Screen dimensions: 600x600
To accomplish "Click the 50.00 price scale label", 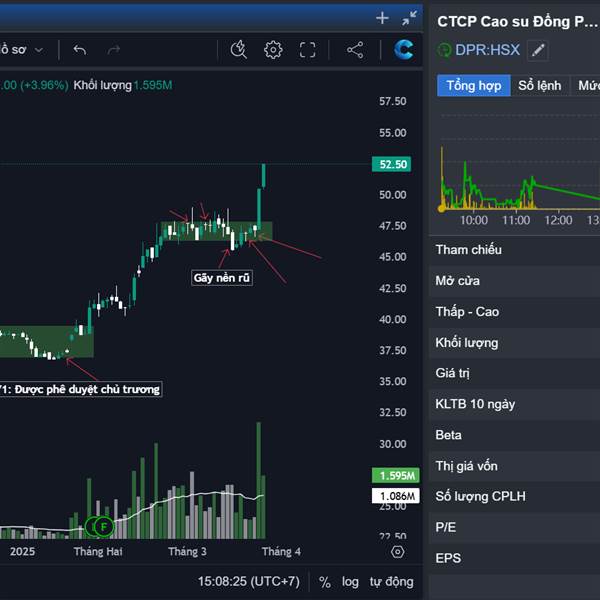I will tap(393, 195).
